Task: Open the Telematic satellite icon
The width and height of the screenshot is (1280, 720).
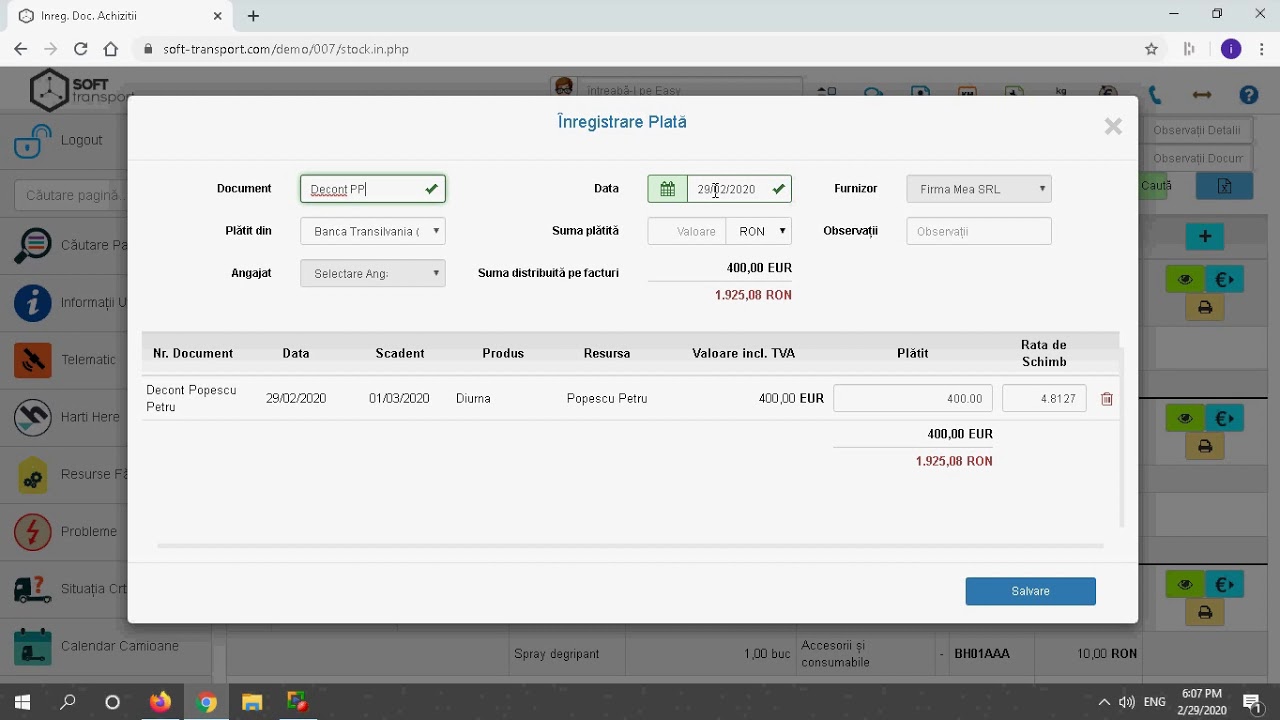Action: click(33, 360)
